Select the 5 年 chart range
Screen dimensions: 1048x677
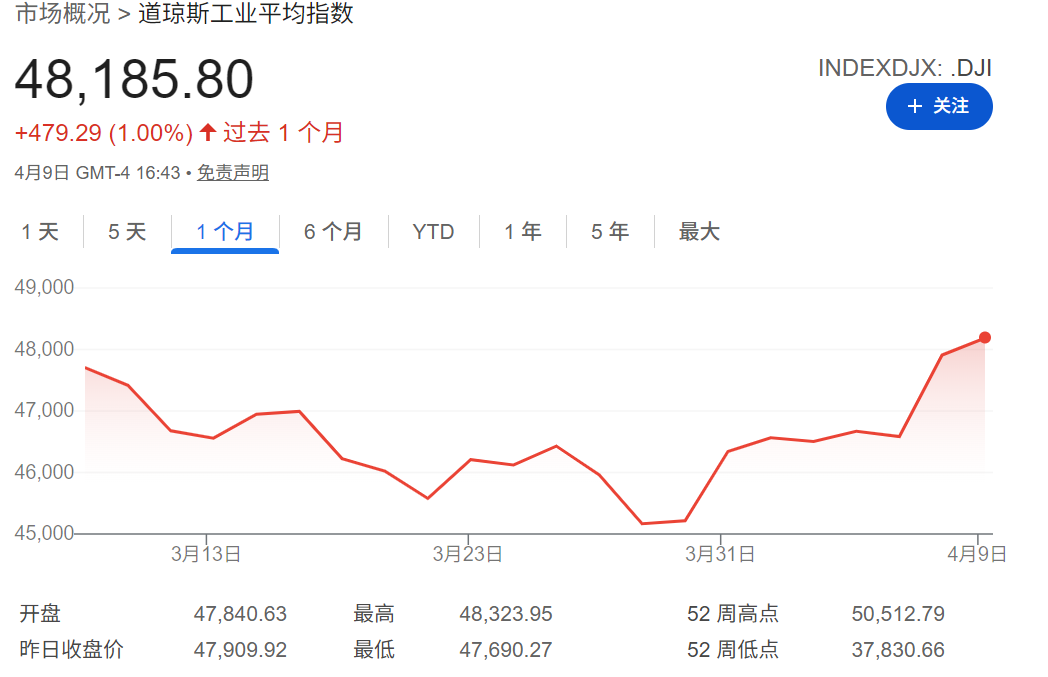point(609,231)
